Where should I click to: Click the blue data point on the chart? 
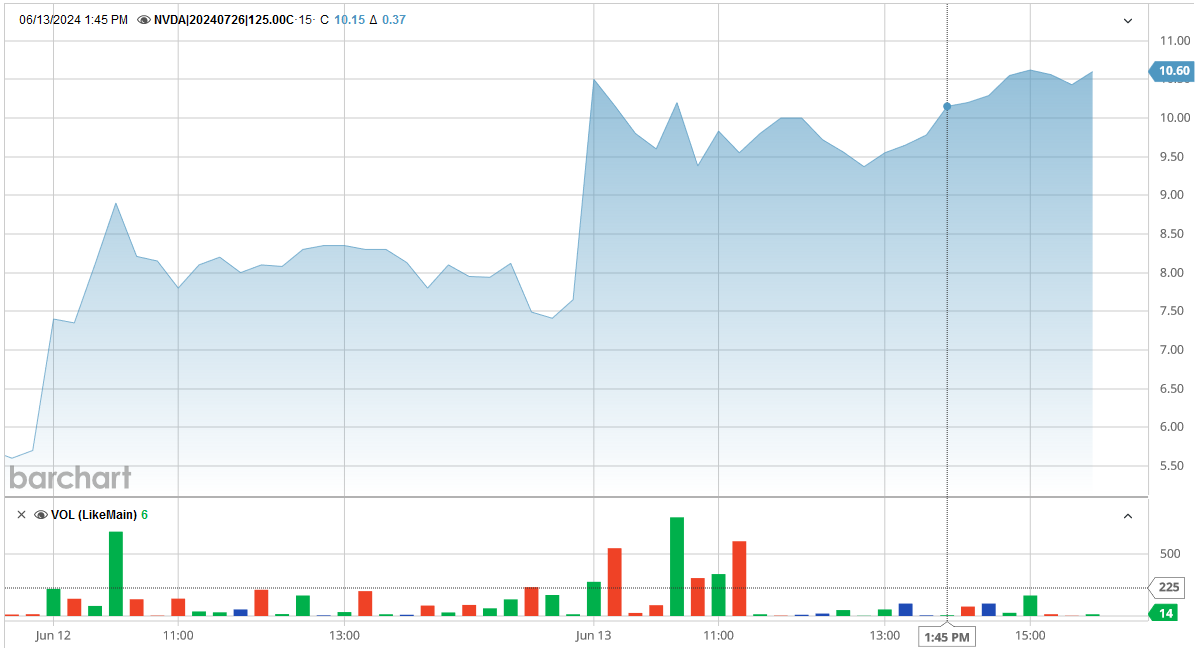[x=947, y=105]
